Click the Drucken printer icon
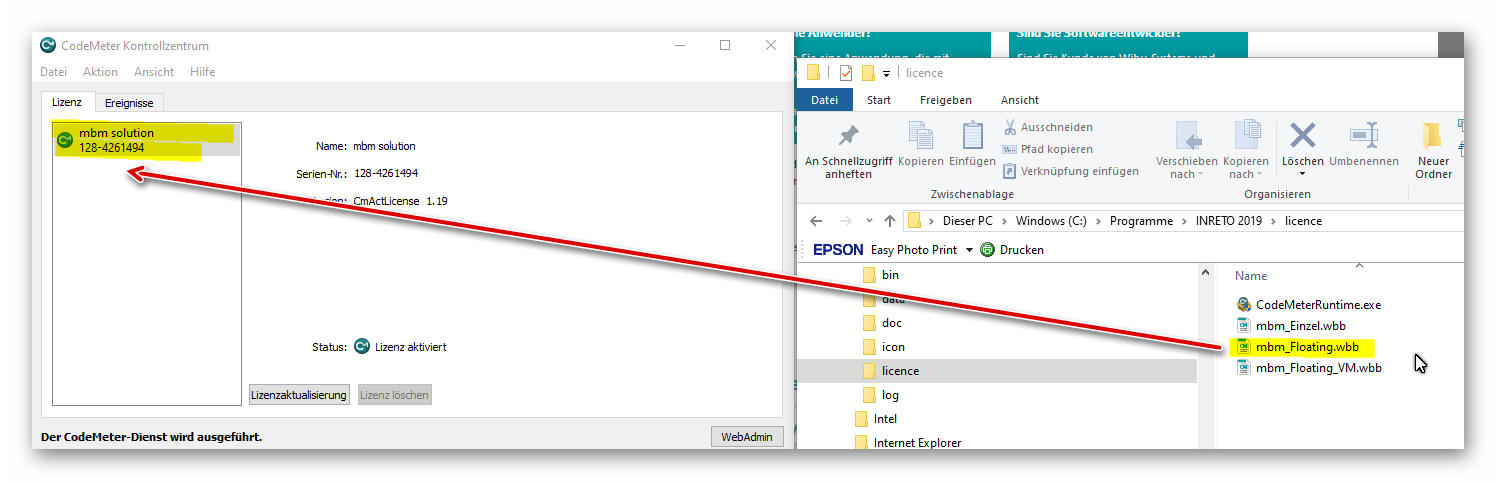Screen dimensions: 1496x481 (988, 250)
